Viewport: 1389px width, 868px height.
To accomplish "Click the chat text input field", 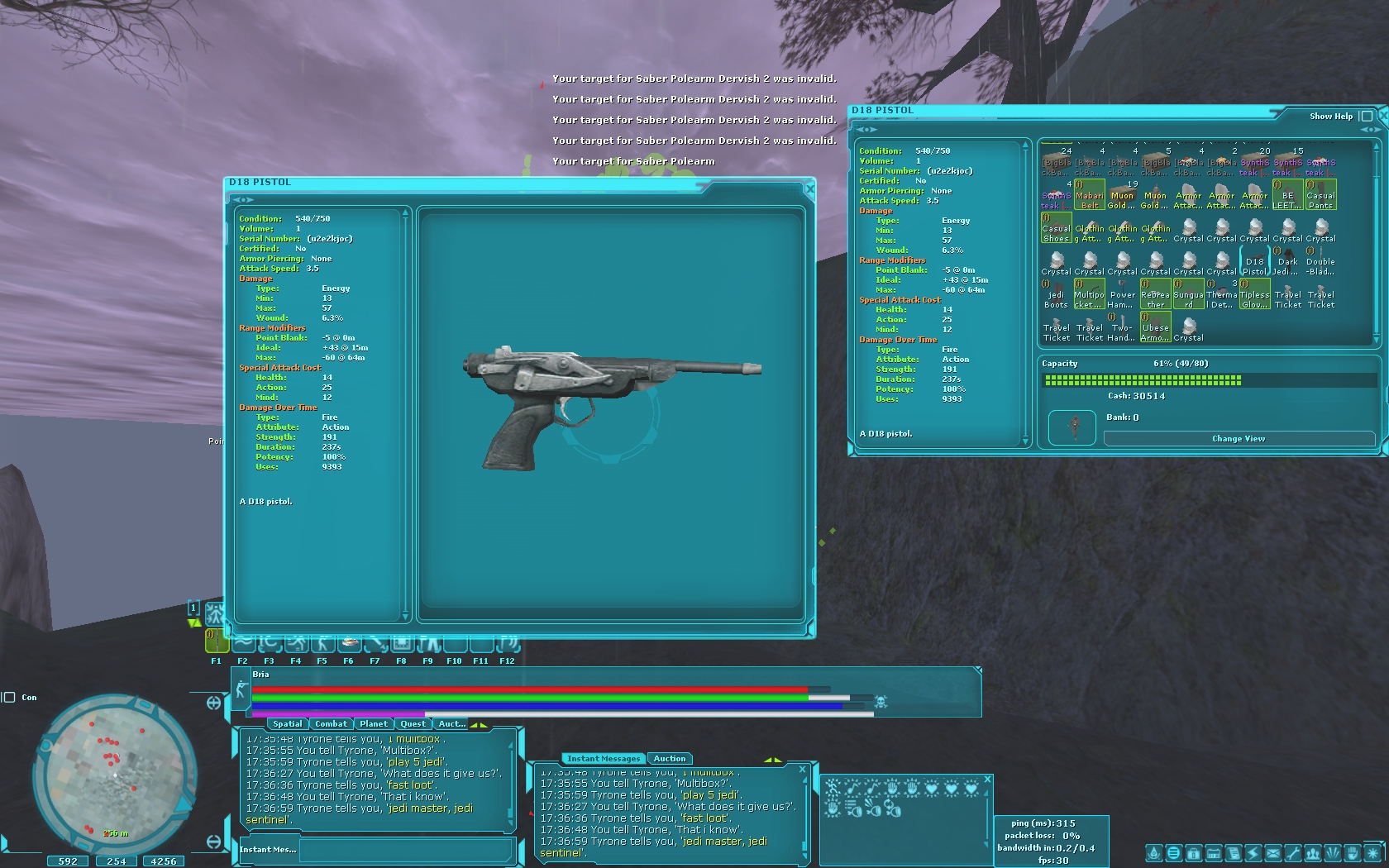I will [x=406, y=850].
